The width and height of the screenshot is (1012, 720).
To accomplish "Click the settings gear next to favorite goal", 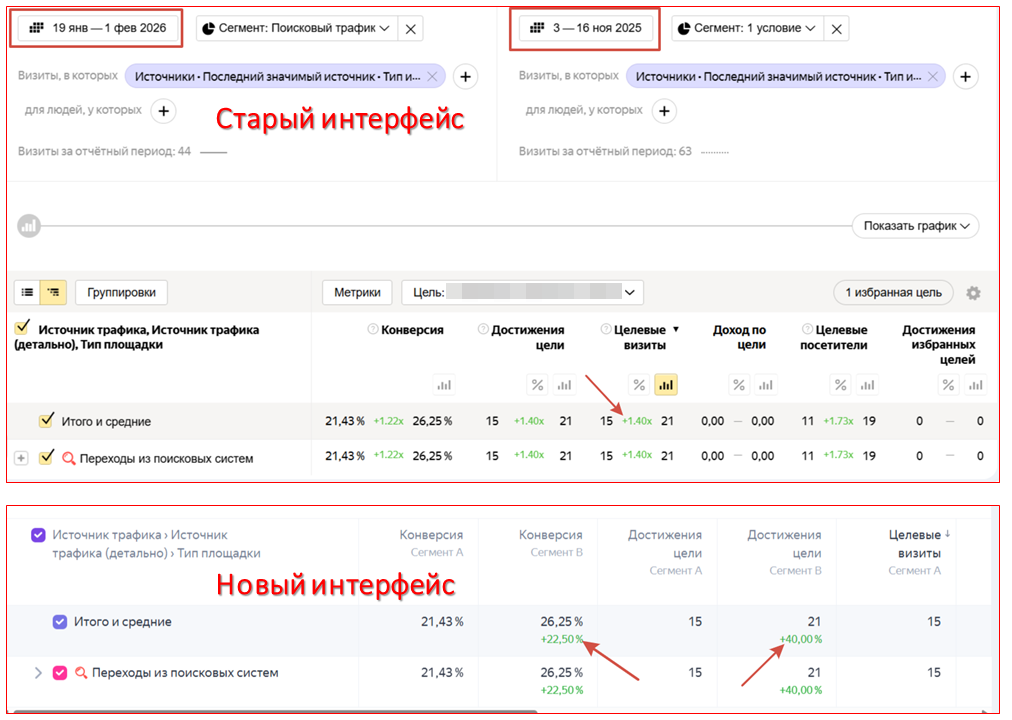I will pos(972,293).
